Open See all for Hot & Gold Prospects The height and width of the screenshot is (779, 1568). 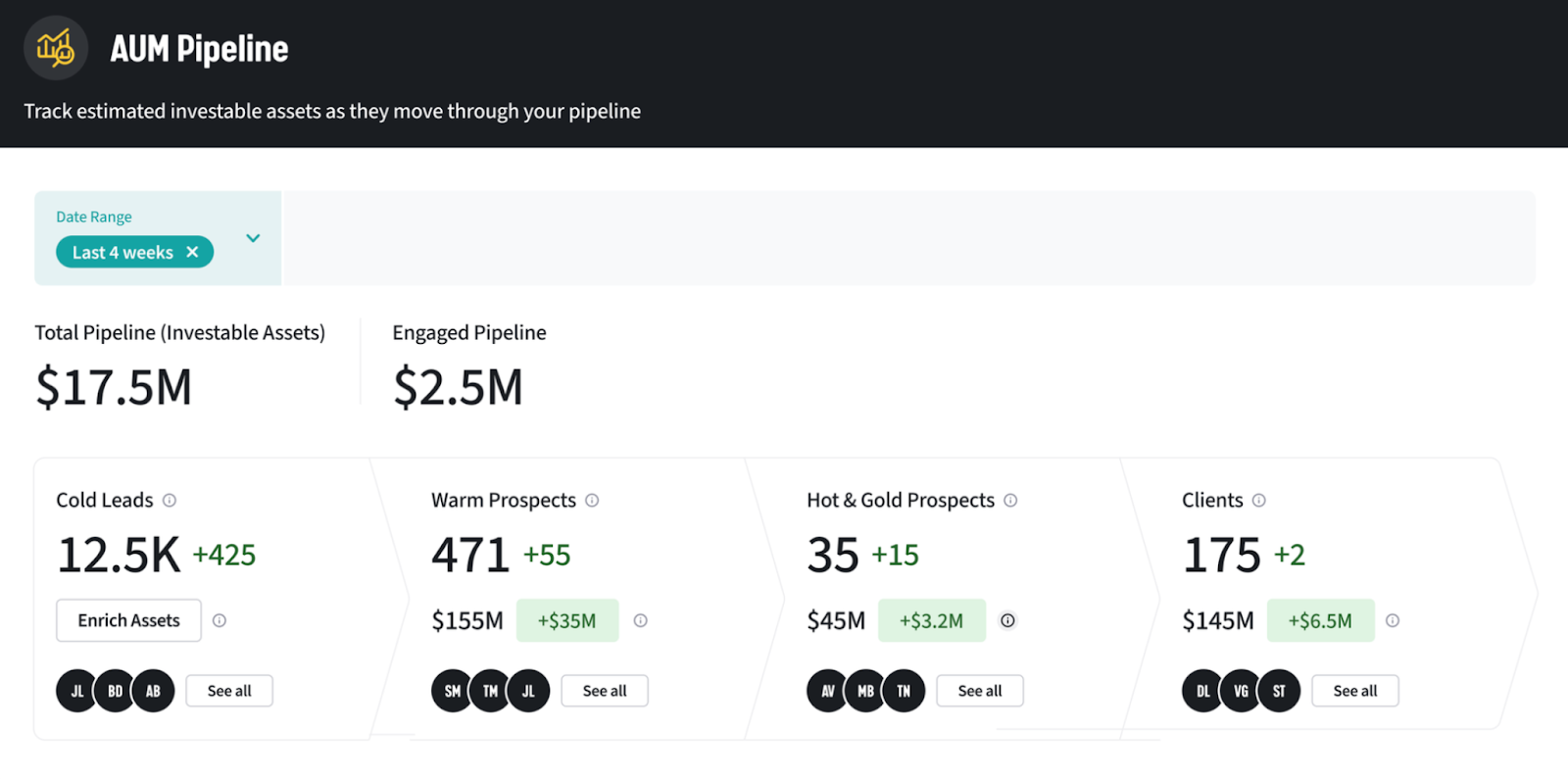(x=980, y=691)
